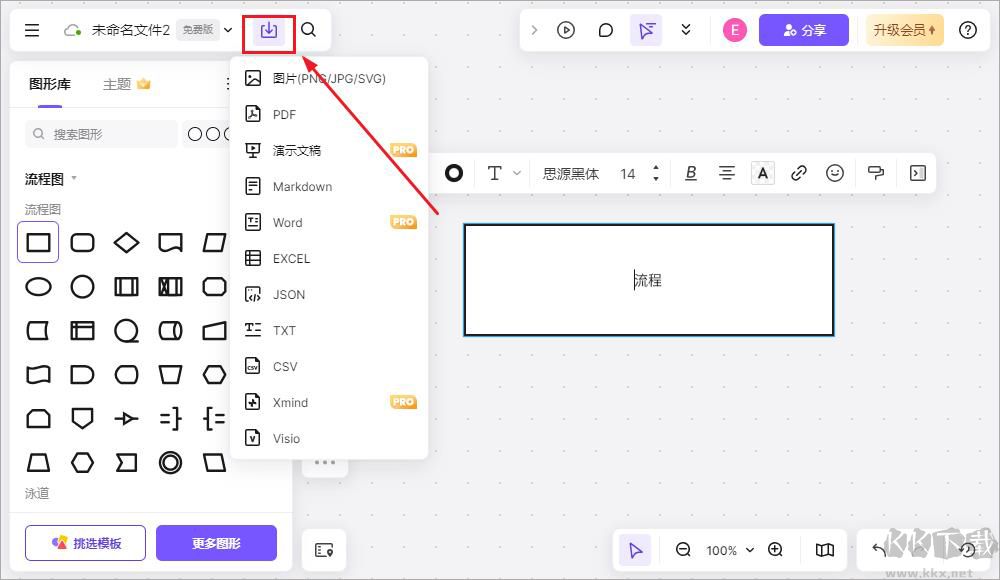This screenshot has height=580, width=1000.
Task: Export as 演示文稿
Action: (x=329, y=151)
